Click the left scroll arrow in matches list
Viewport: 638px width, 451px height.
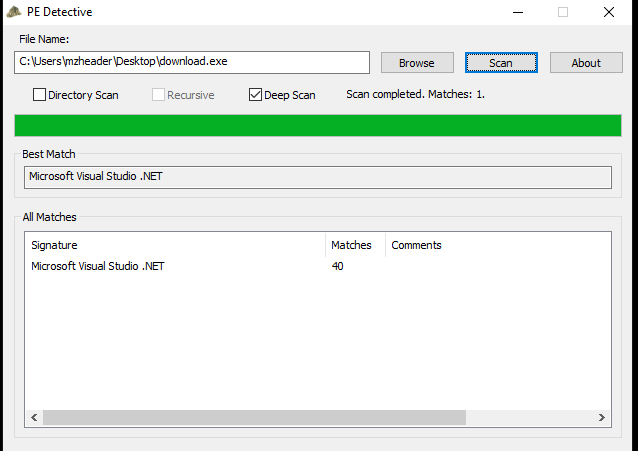click(x=34, y=418)
